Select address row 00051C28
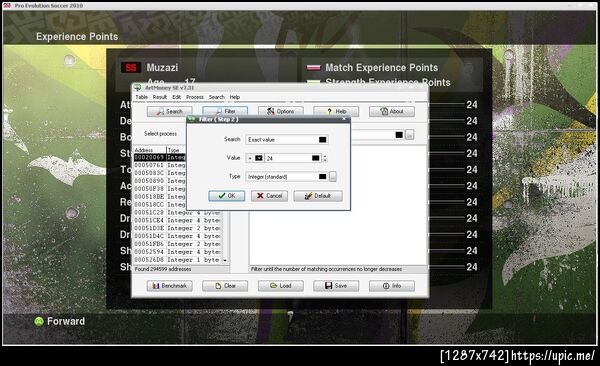Screen dimensions: 600x366 point(177,212)
